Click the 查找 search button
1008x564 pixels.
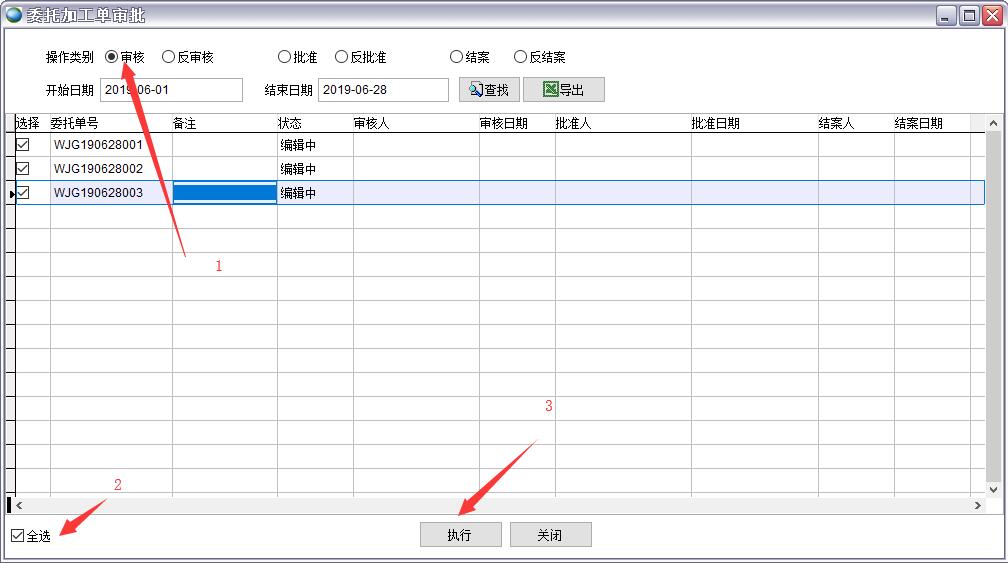tap(489, 90)
